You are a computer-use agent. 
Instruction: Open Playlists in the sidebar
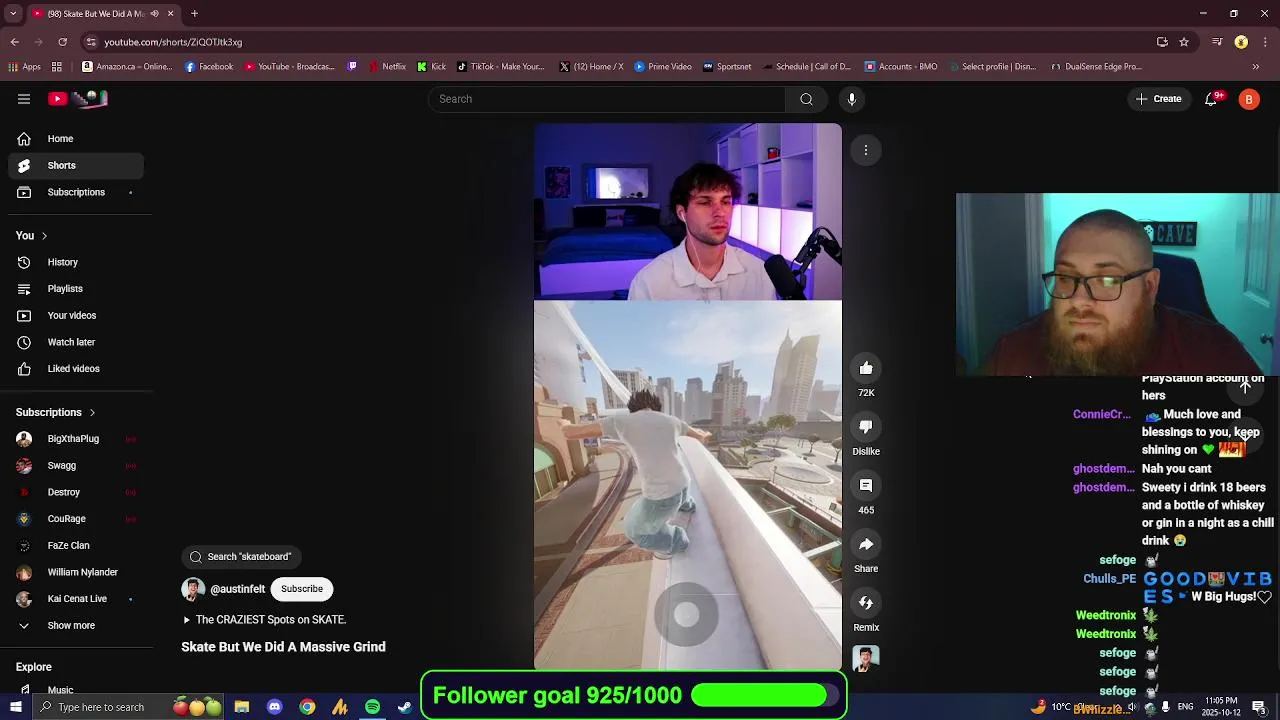76,289
